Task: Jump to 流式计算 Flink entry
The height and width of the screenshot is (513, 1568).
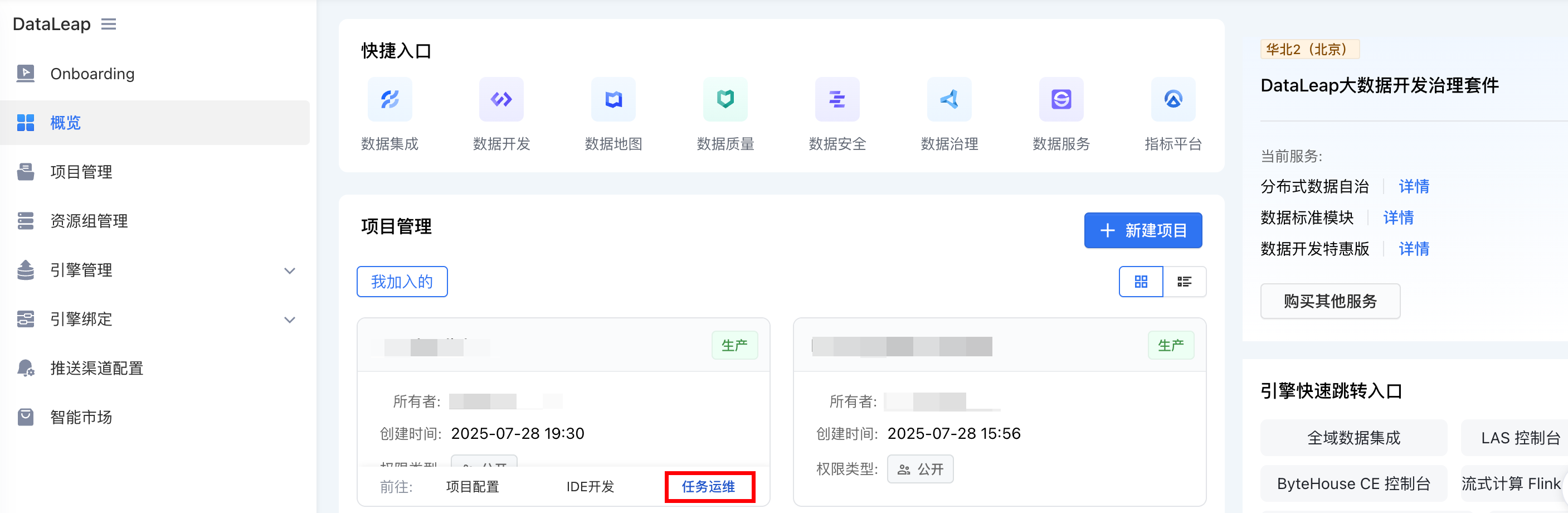Action: 1515,484
